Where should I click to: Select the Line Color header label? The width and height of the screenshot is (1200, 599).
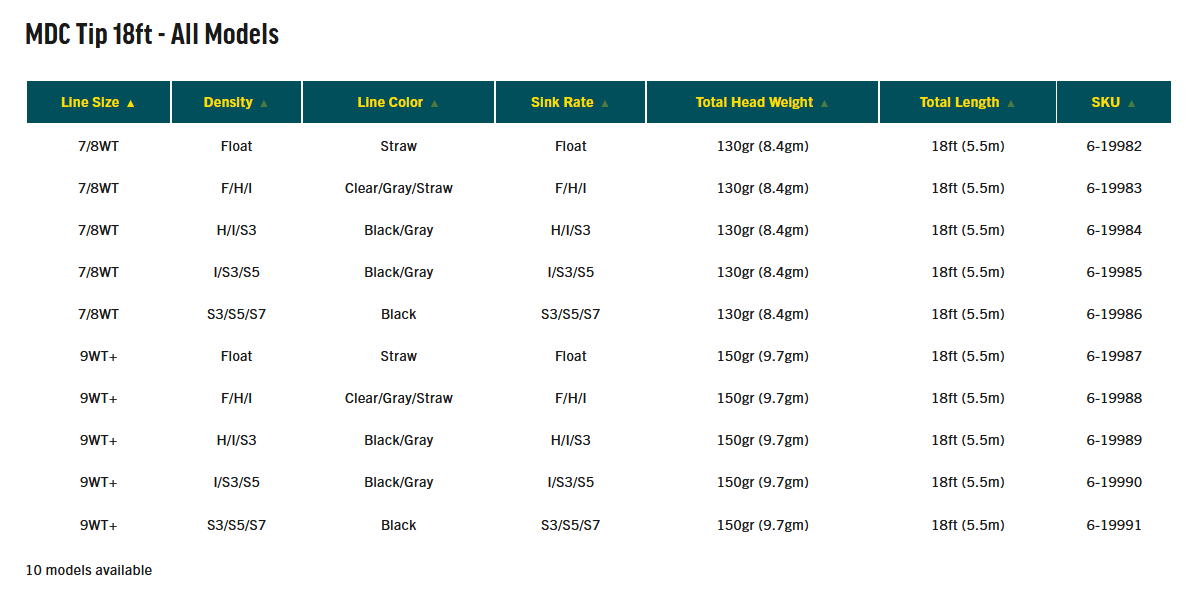pos(390,102)
